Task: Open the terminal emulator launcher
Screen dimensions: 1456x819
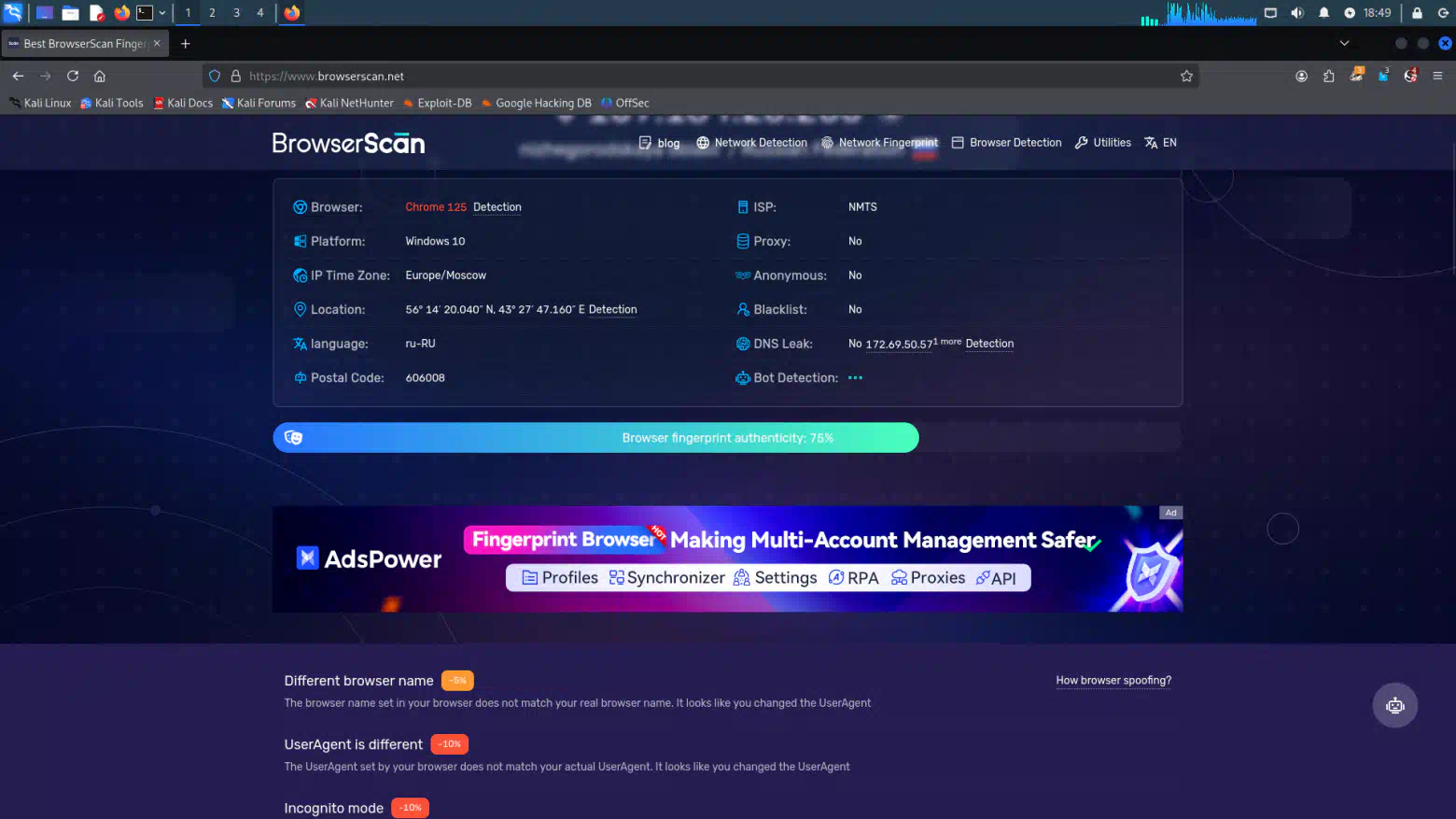Action: [145, 12]
